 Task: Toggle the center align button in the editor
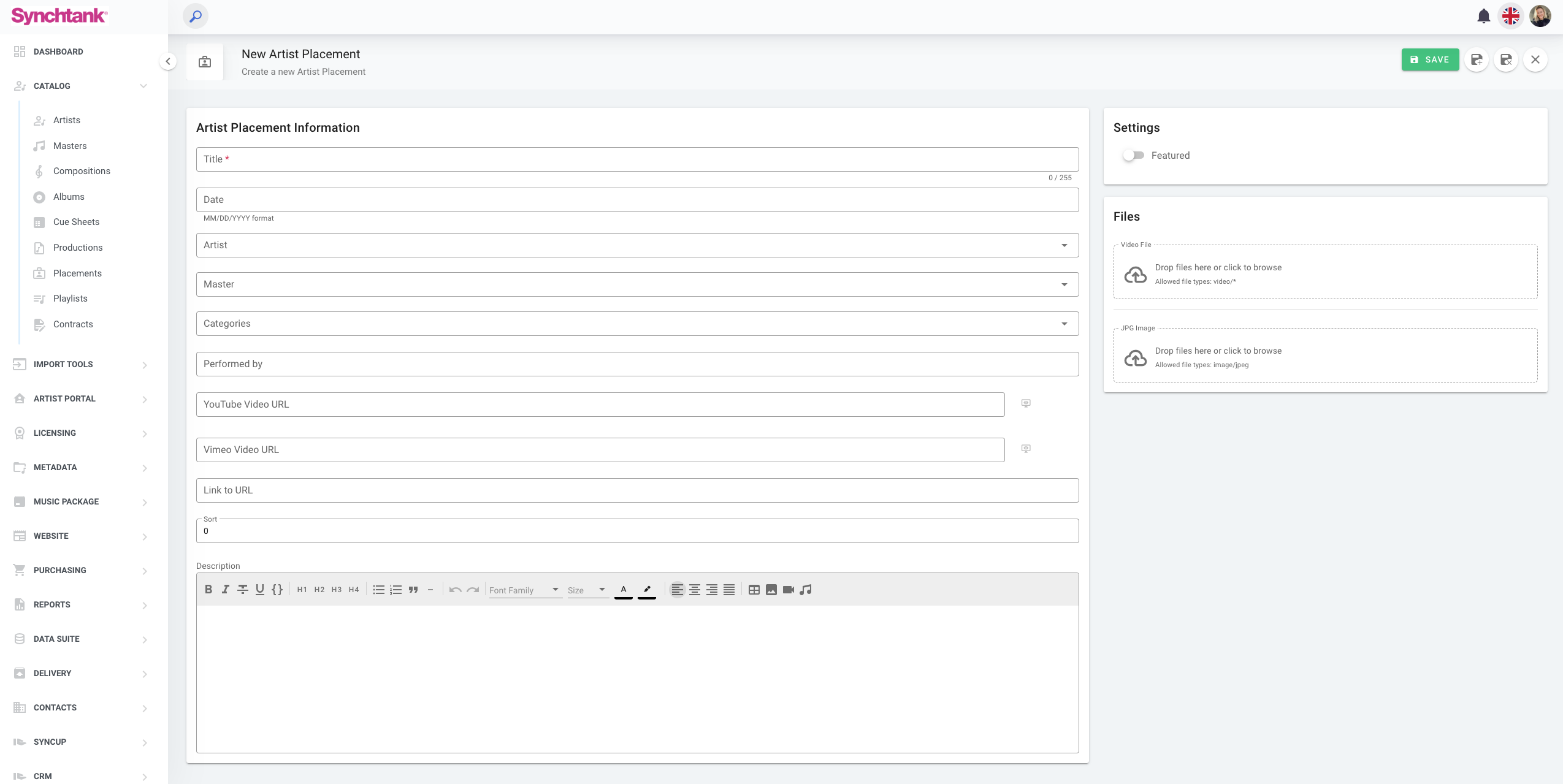pos(695,590)
